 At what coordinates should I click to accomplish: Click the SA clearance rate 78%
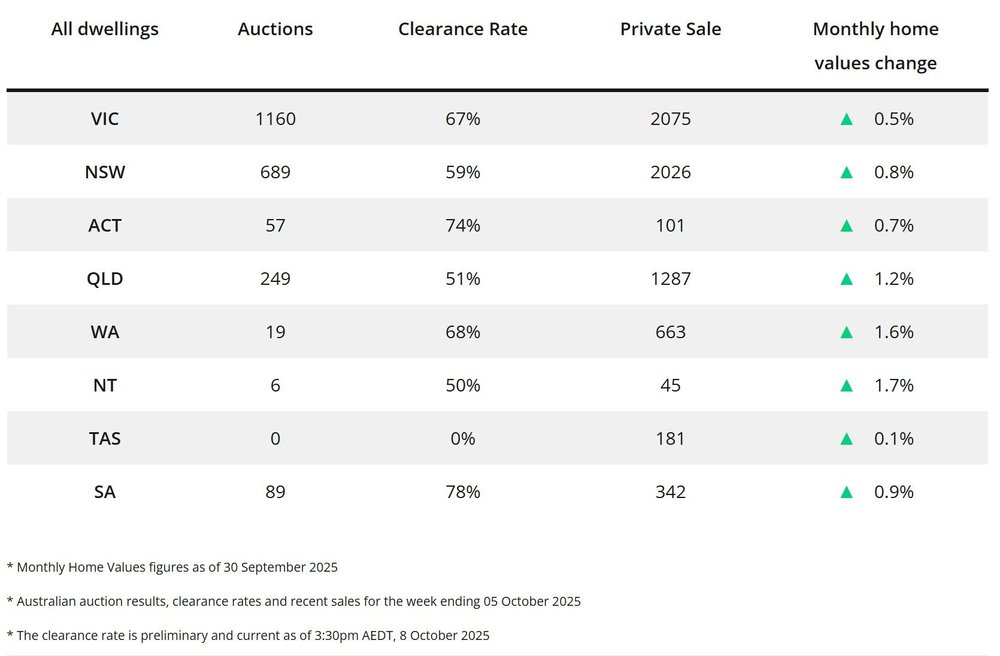[x=463, y=492]
